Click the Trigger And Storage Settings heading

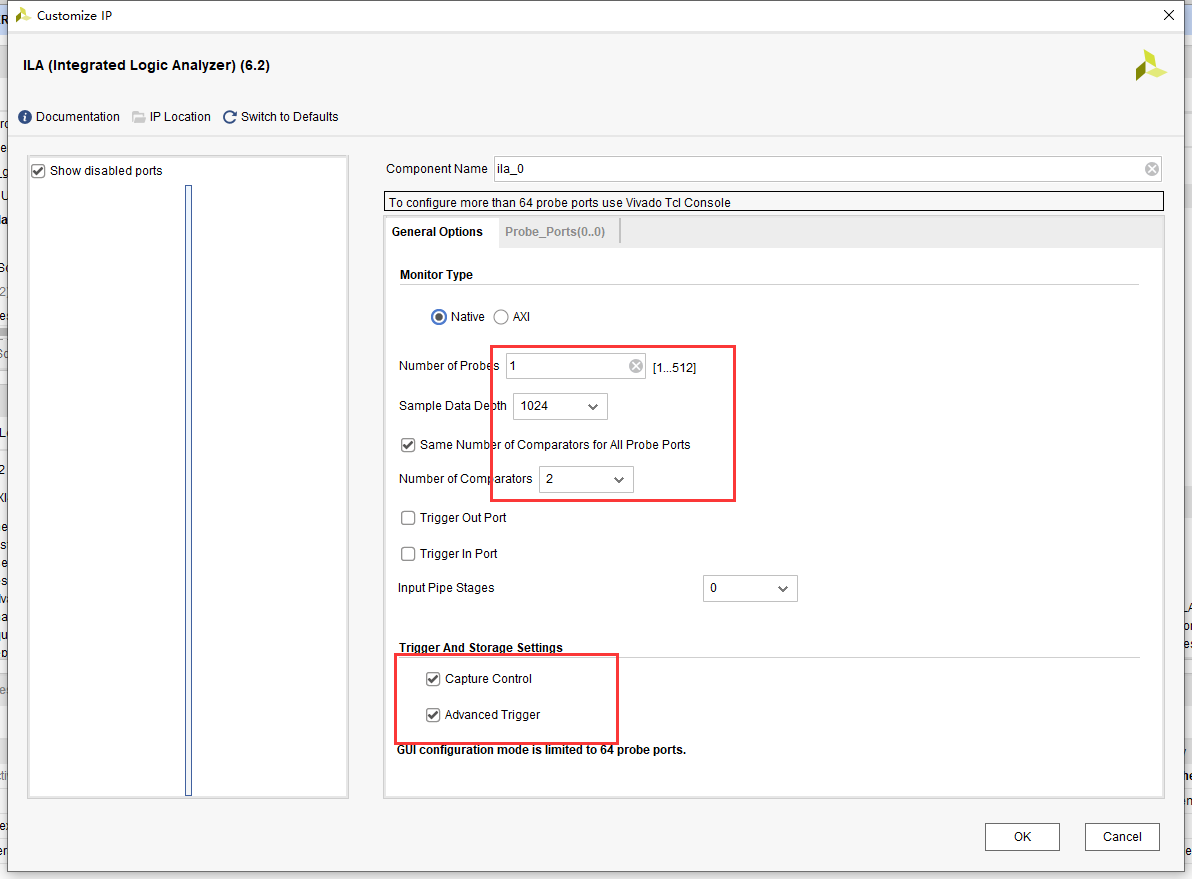click(x=480, y=648)
